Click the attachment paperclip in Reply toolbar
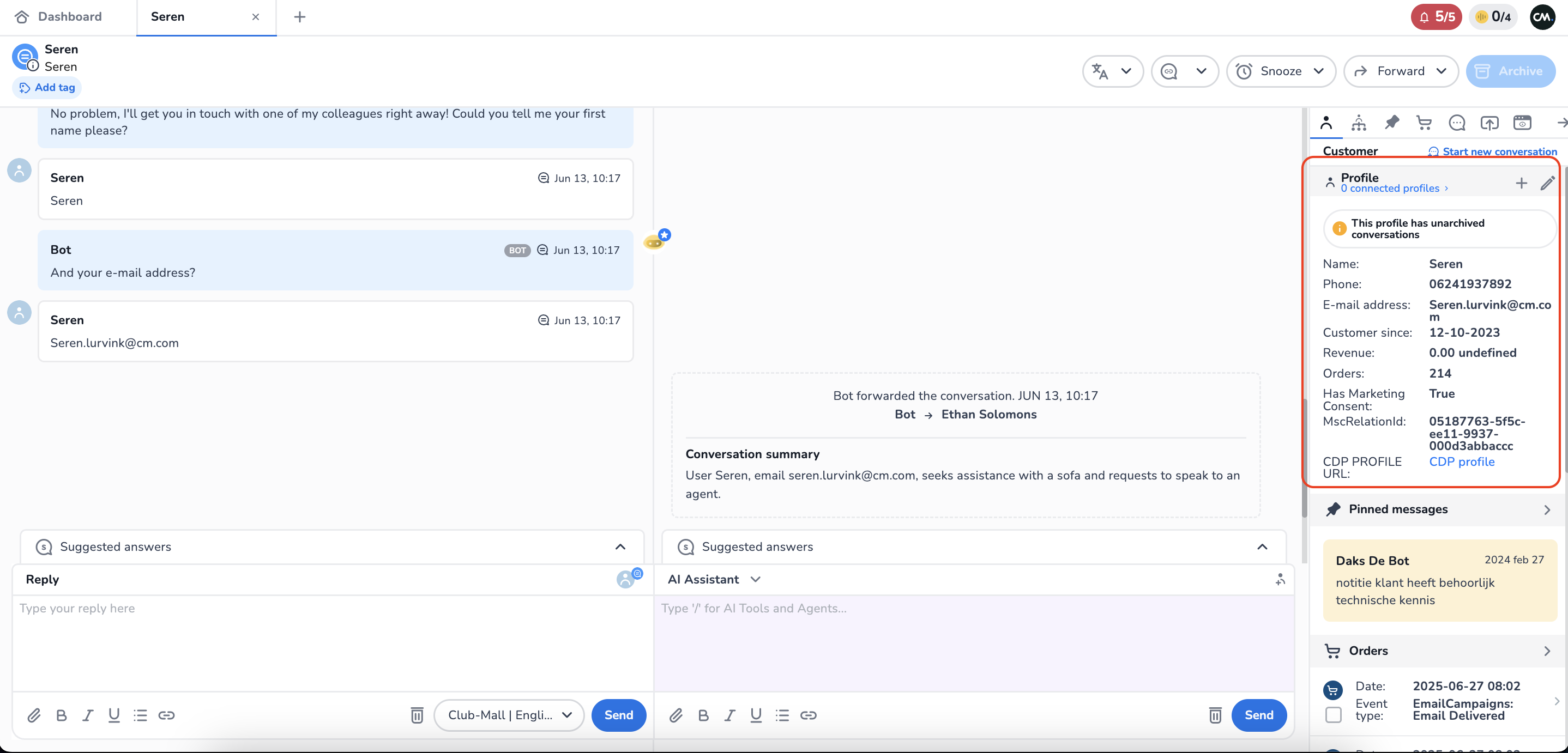This screenshot has height=753, width=1568. click(x=34, y=715)
